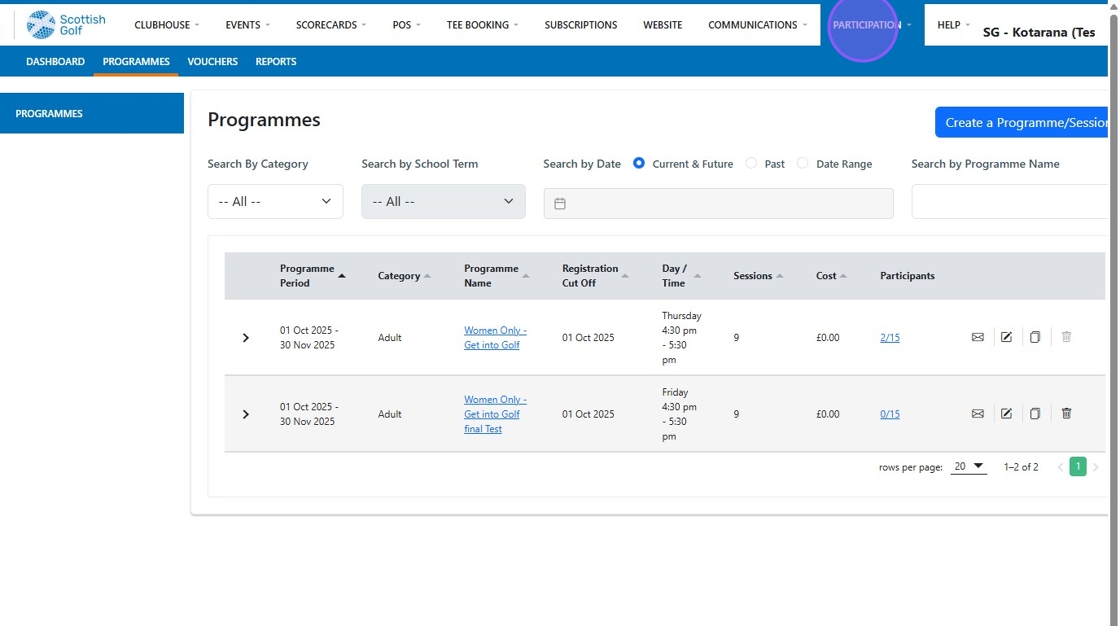Open the Help menu
Viewport: 1120px width, 626px height.
coord(954,25)
